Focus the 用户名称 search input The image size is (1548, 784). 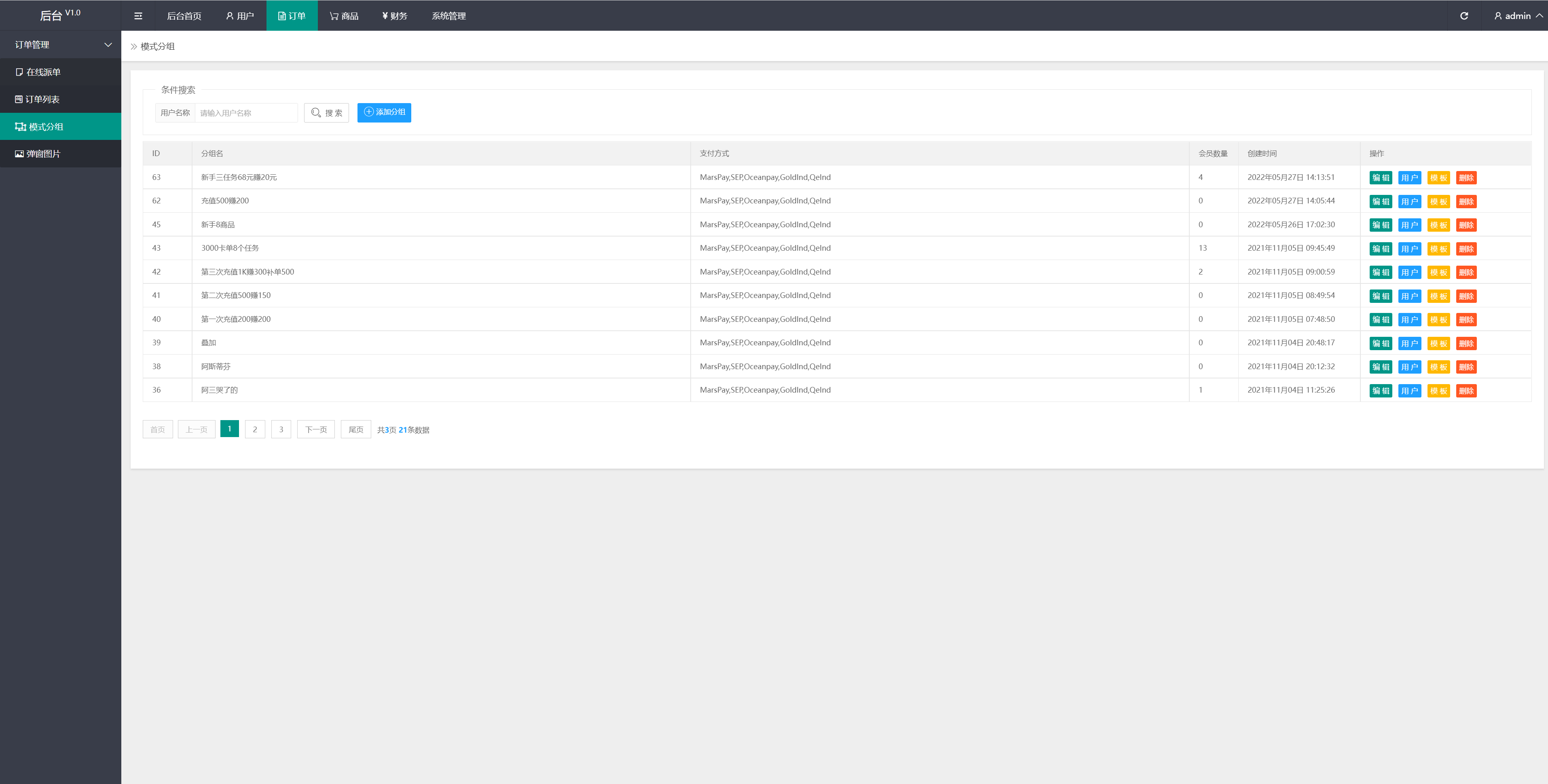click(246, 113)
